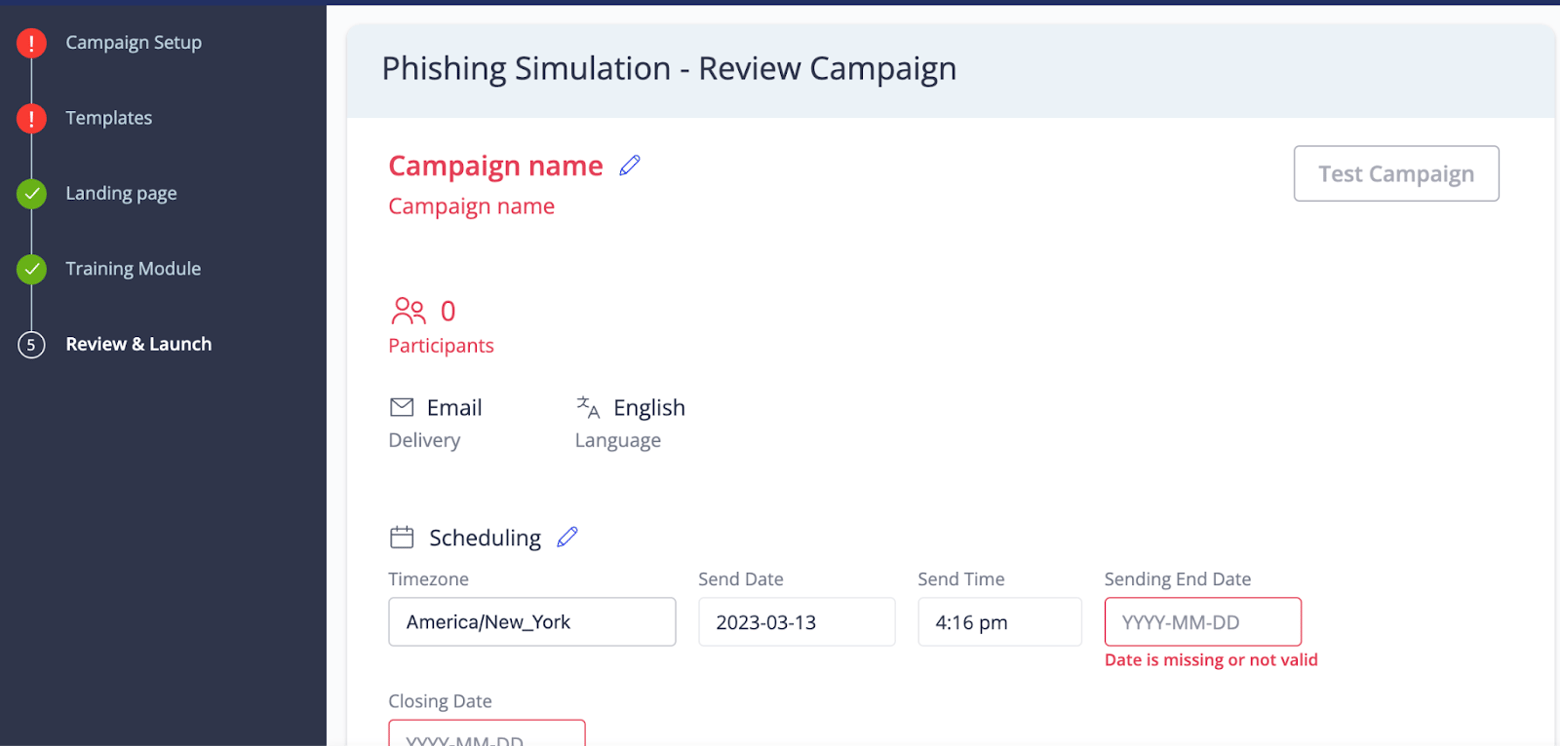Viewport: 1560px width, 746px height.
Task: Click the pencil icon next to Scheduling
Action: [x=567, y=537]
